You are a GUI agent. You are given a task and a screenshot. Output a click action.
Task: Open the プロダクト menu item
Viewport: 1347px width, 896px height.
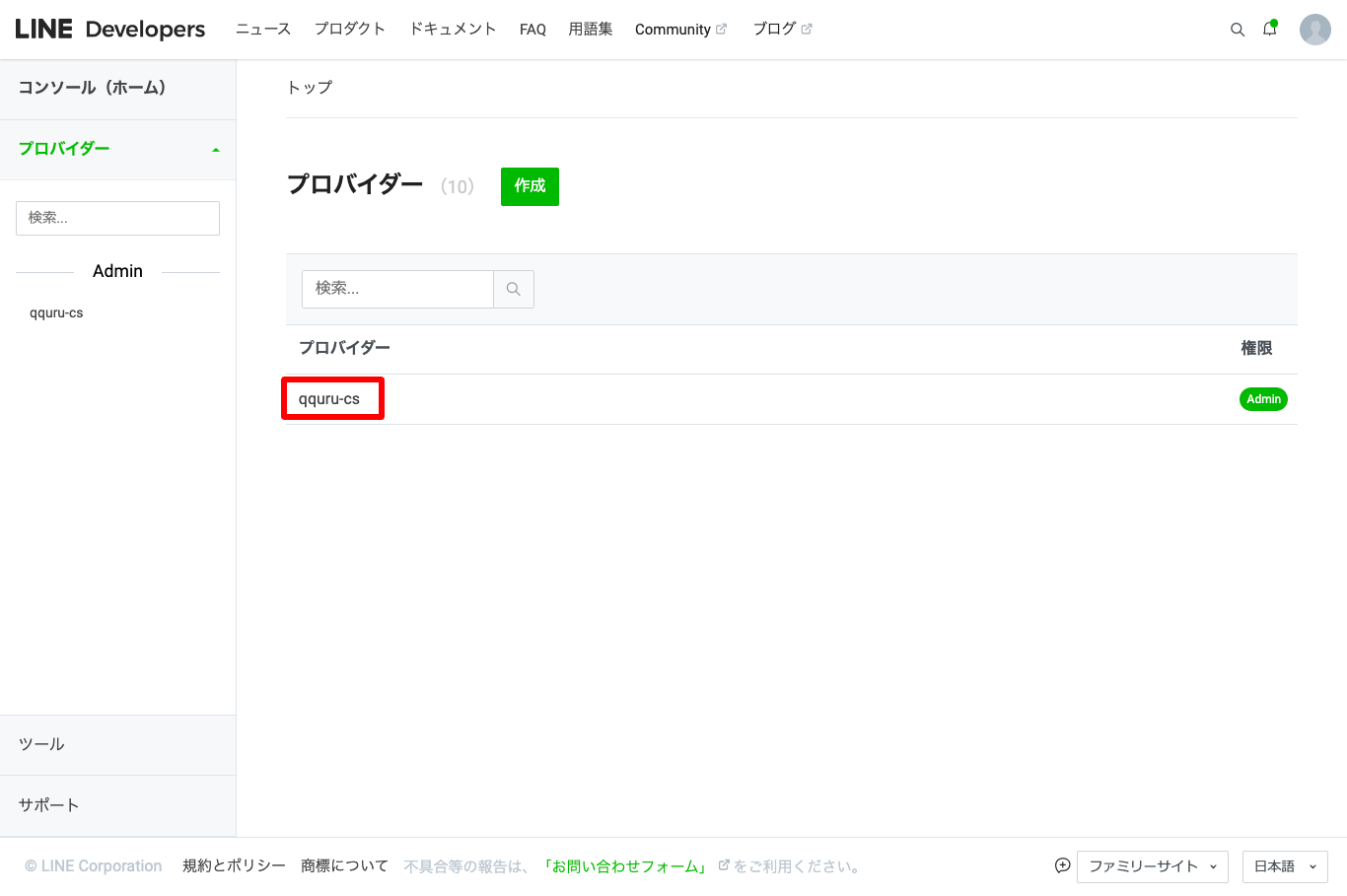[x=349, y=30]
